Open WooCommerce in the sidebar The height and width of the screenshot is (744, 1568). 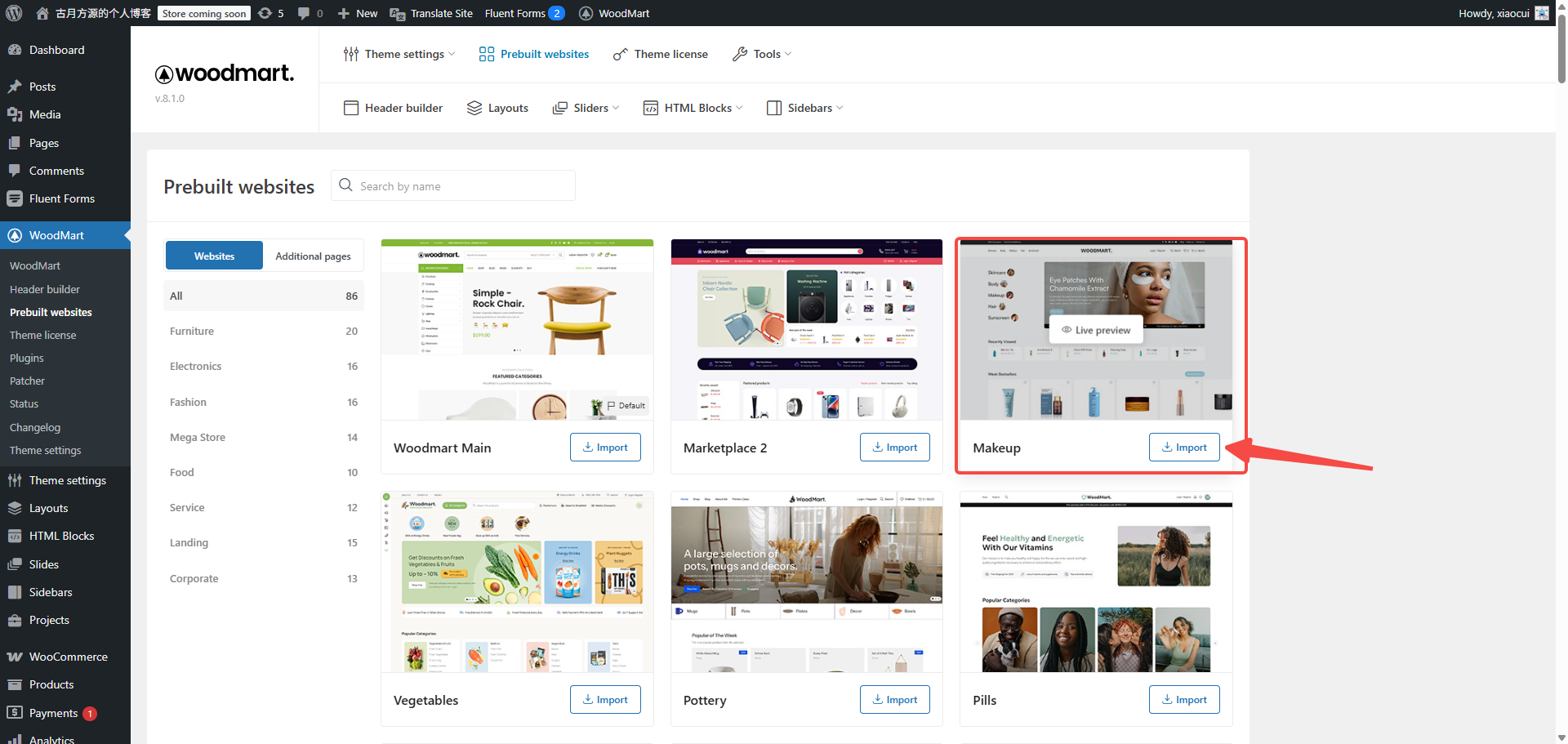coord(68,657)
